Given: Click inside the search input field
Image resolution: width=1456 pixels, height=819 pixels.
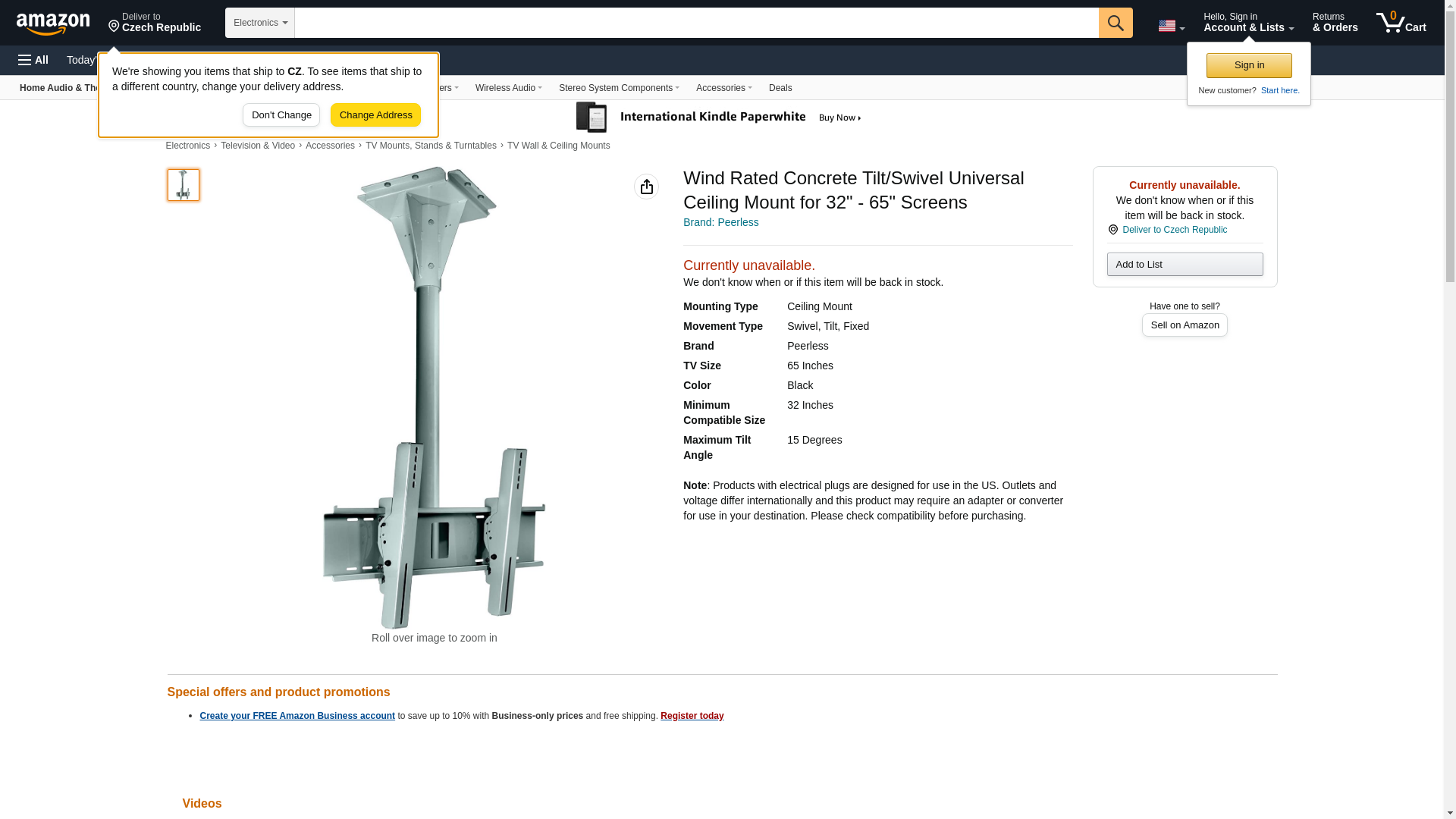Looking at the screenshot, I should (x=695, y=23).
